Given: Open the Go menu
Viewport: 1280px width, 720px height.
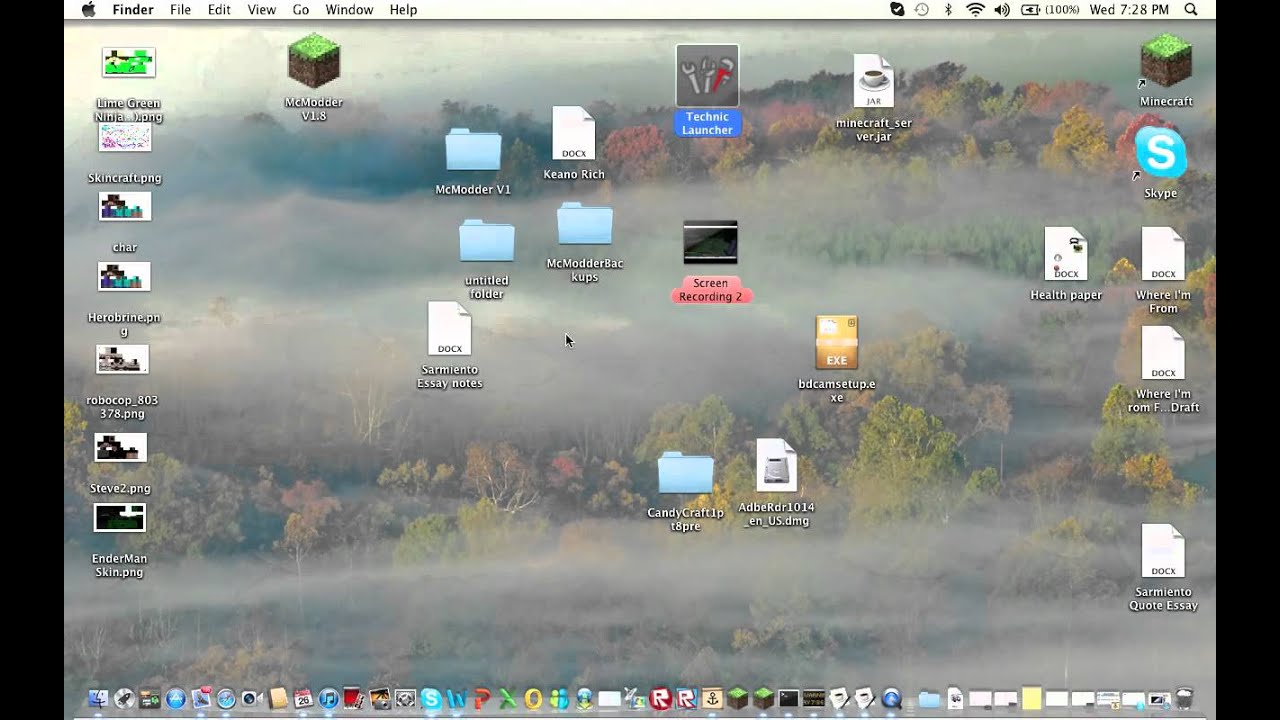Looking at the screenshot, I should click(301, 10).
